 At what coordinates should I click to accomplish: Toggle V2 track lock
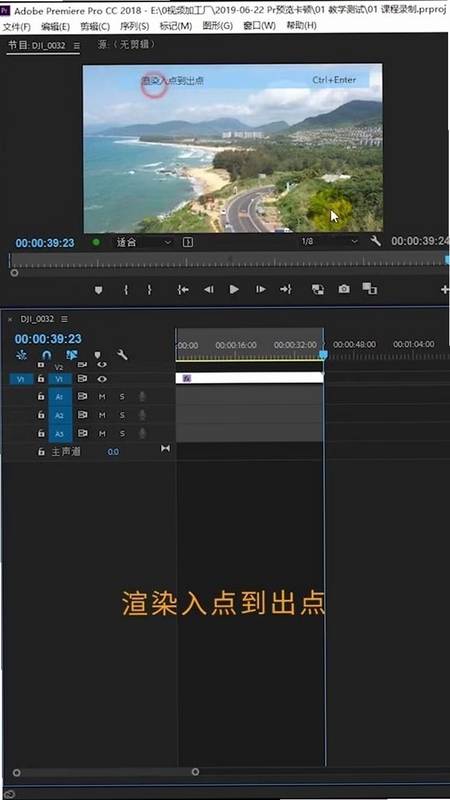point(41,365)
